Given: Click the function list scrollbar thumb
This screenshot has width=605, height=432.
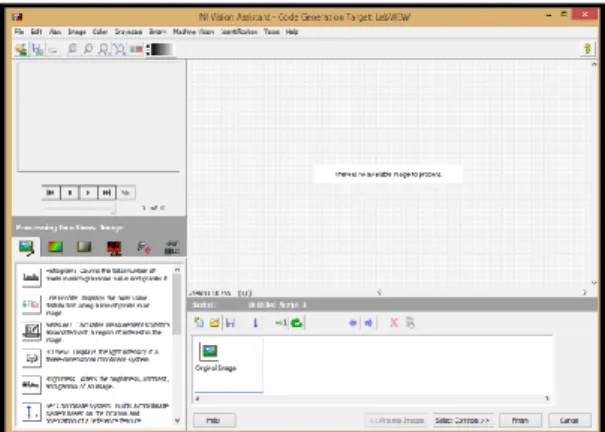Looking at the screenshot, I should pyautogui.click(x=177, y=304).
